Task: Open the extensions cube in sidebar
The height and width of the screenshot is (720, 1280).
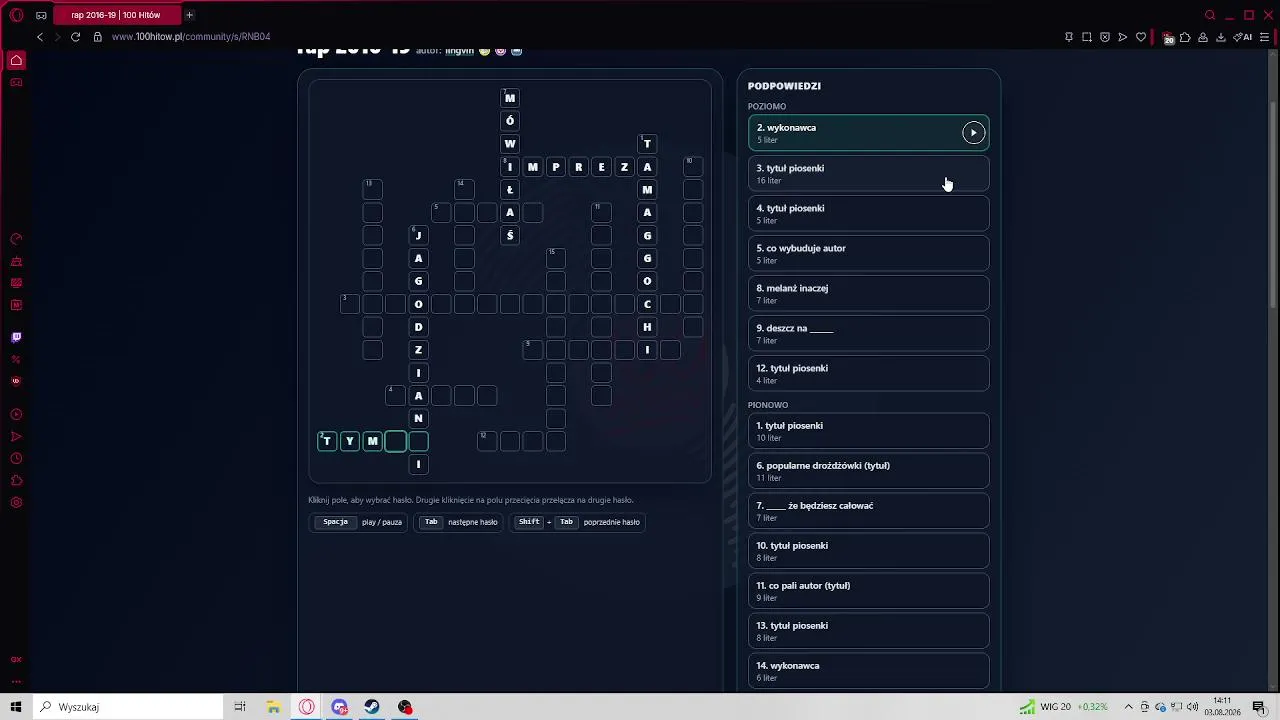Action: [16, 480]
